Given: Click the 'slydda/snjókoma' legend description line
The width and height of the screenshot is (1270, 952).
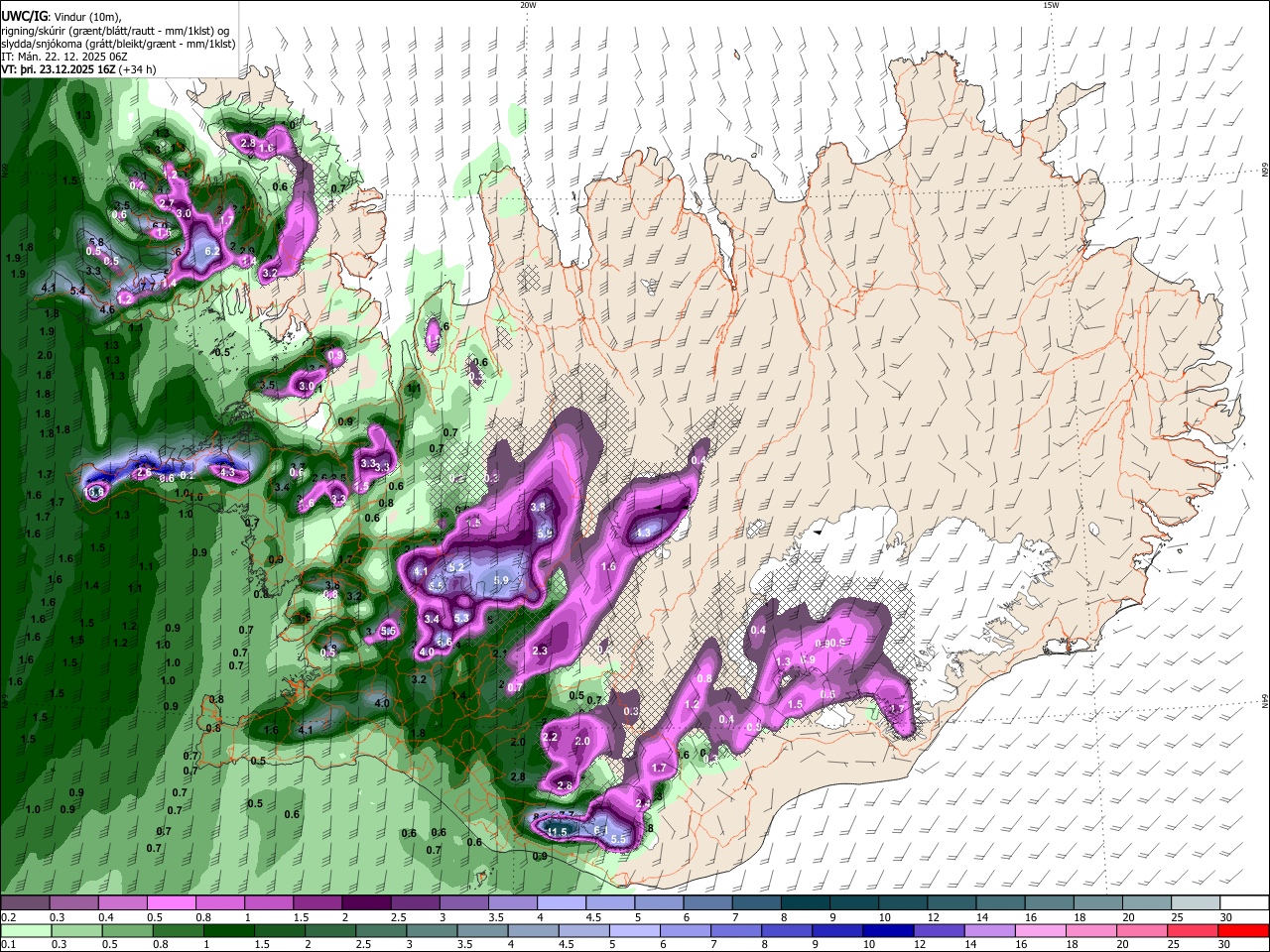Looking at the screenshot, I should 118,44.
